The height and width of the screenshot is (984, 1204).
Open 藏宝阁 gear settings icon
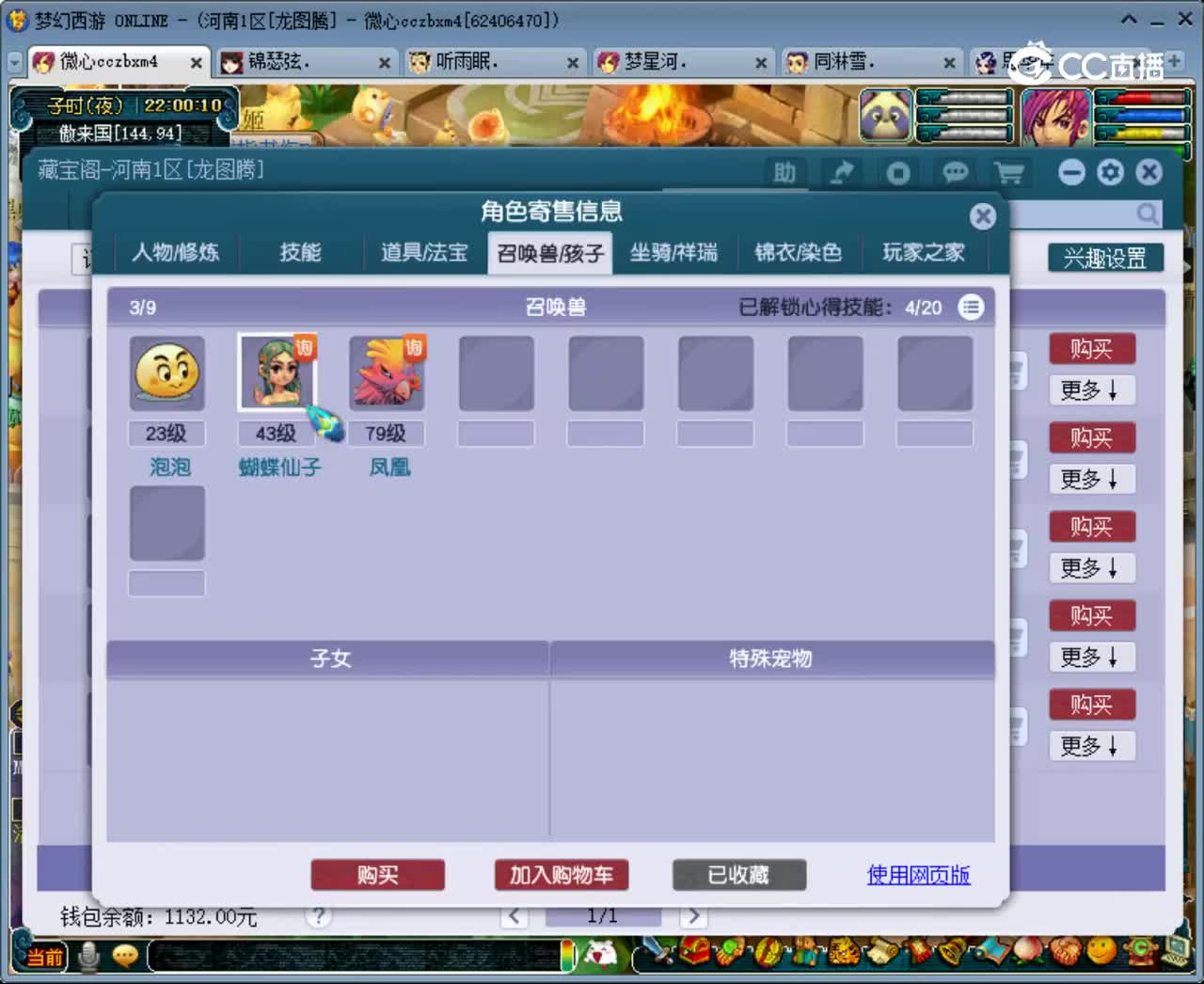pyautogui.click(x=1110, y=172)
